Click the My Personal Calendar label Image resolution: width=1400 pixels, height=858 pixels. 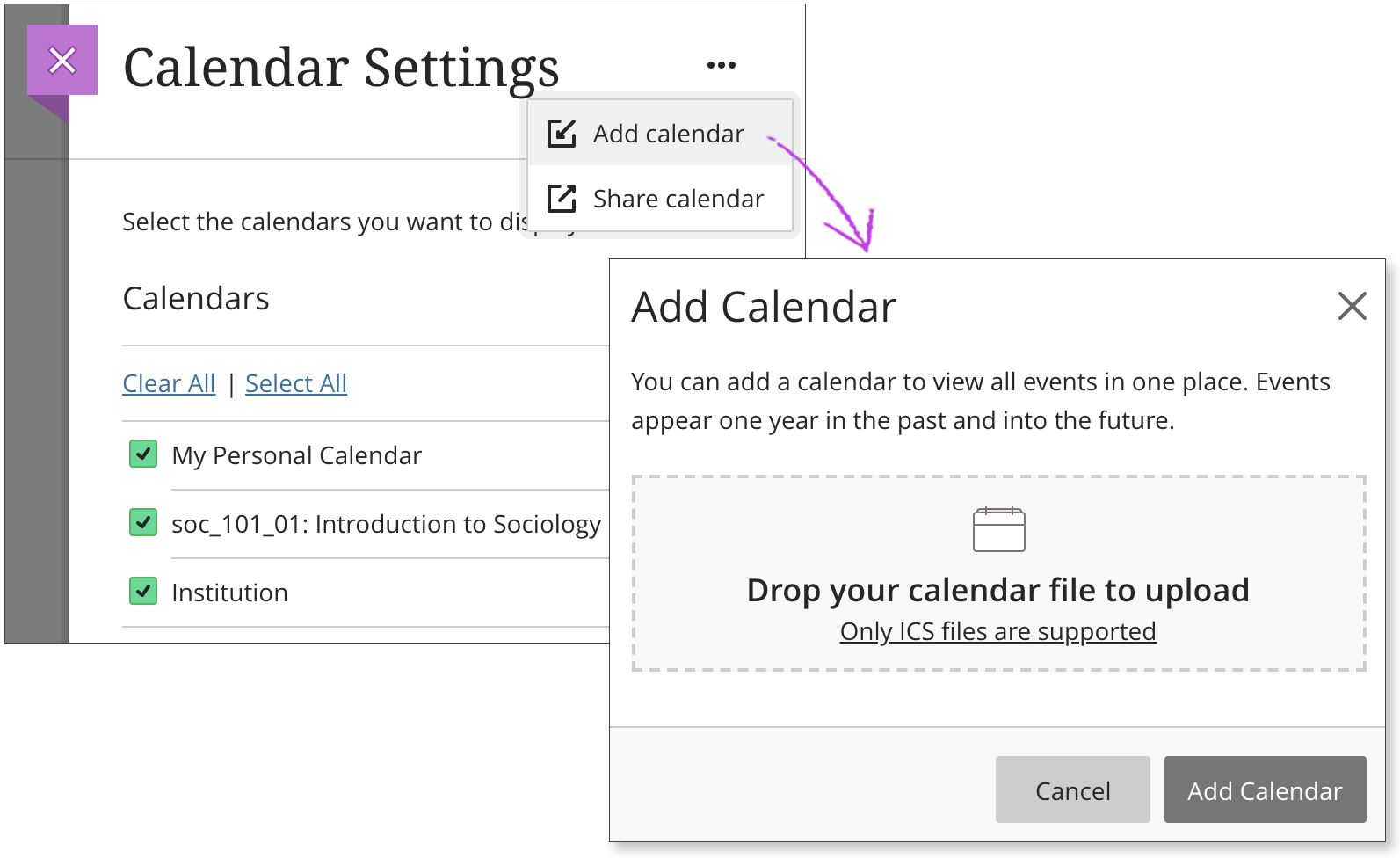click(x=297, y=455)
